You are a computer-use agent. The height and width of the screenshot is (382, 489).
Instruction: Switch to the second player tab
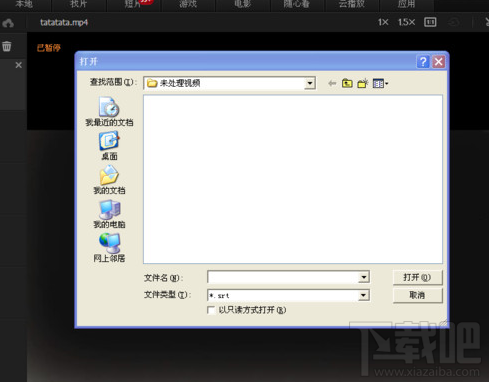coord(79,4)
